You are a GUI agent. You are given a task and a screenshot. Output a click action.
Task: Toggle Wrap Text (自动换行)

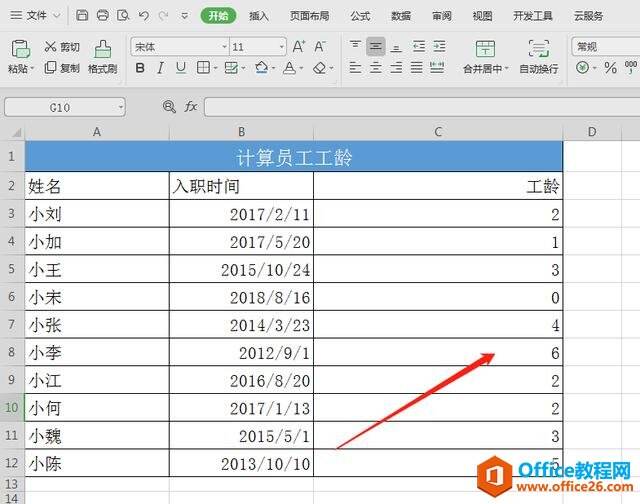point(538,57)
